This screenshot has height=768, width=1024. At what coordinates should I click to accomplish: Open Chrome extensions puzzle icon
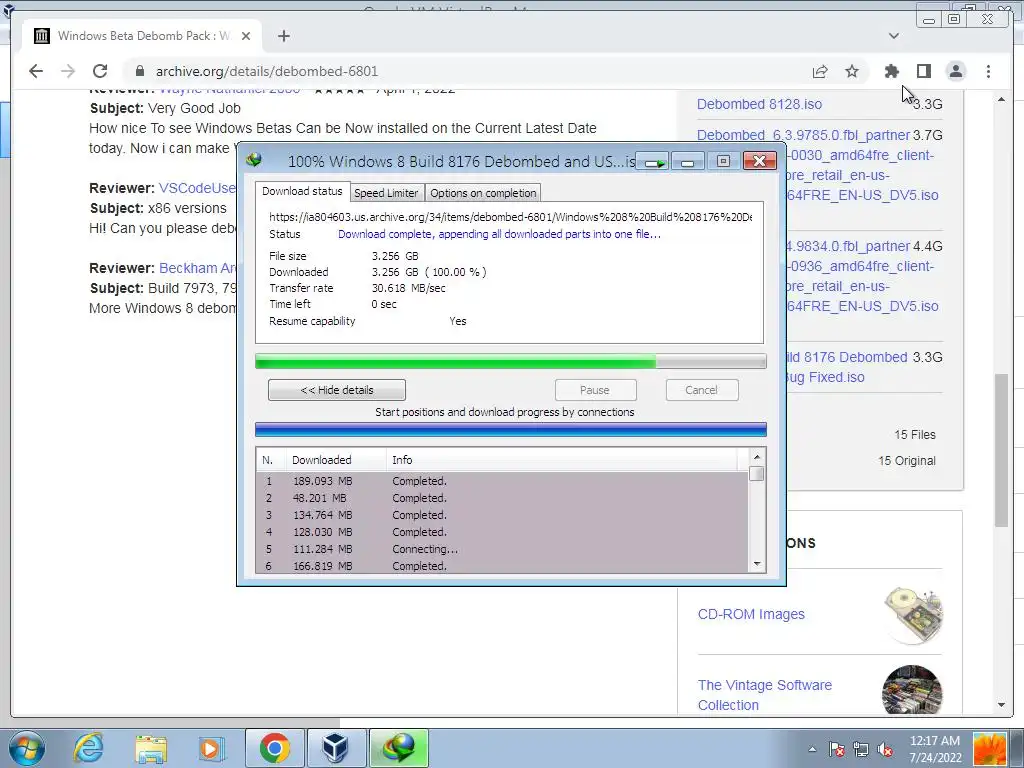(x=891, y=71)
